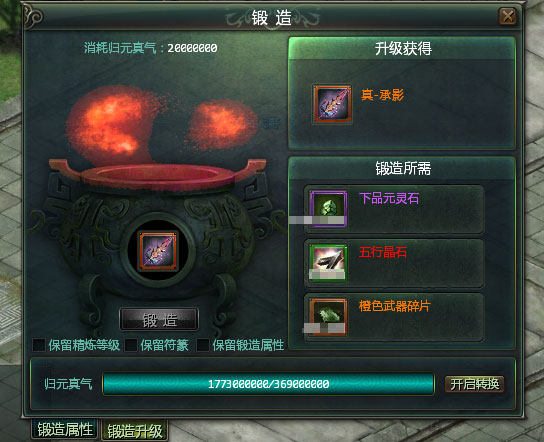The height and width of the screenshot is (442, 544).
Task: Click the 下品元灵石 green stone icon
Action: [328, 209]
